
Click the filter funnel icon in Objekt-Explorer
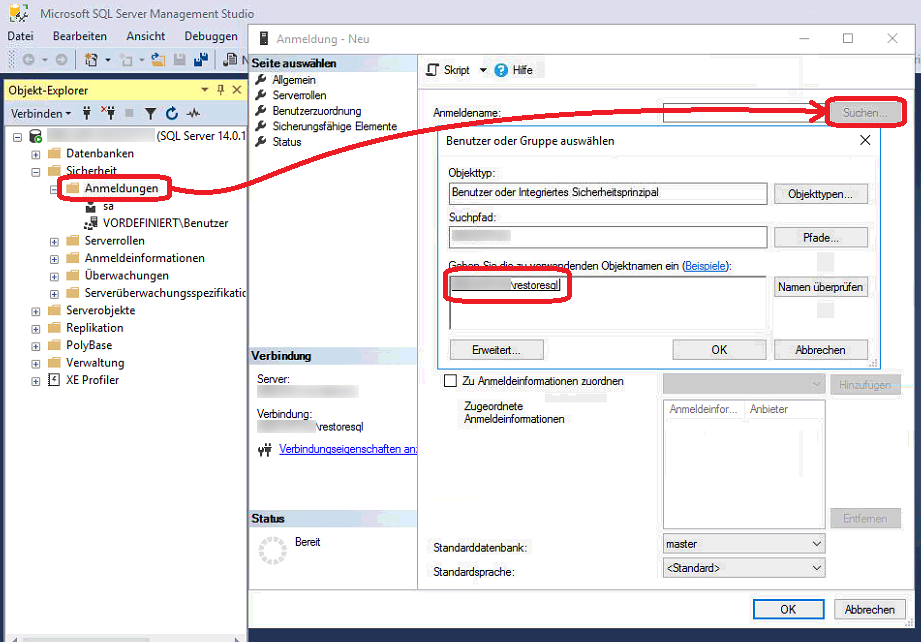click(x=150, y=114)
